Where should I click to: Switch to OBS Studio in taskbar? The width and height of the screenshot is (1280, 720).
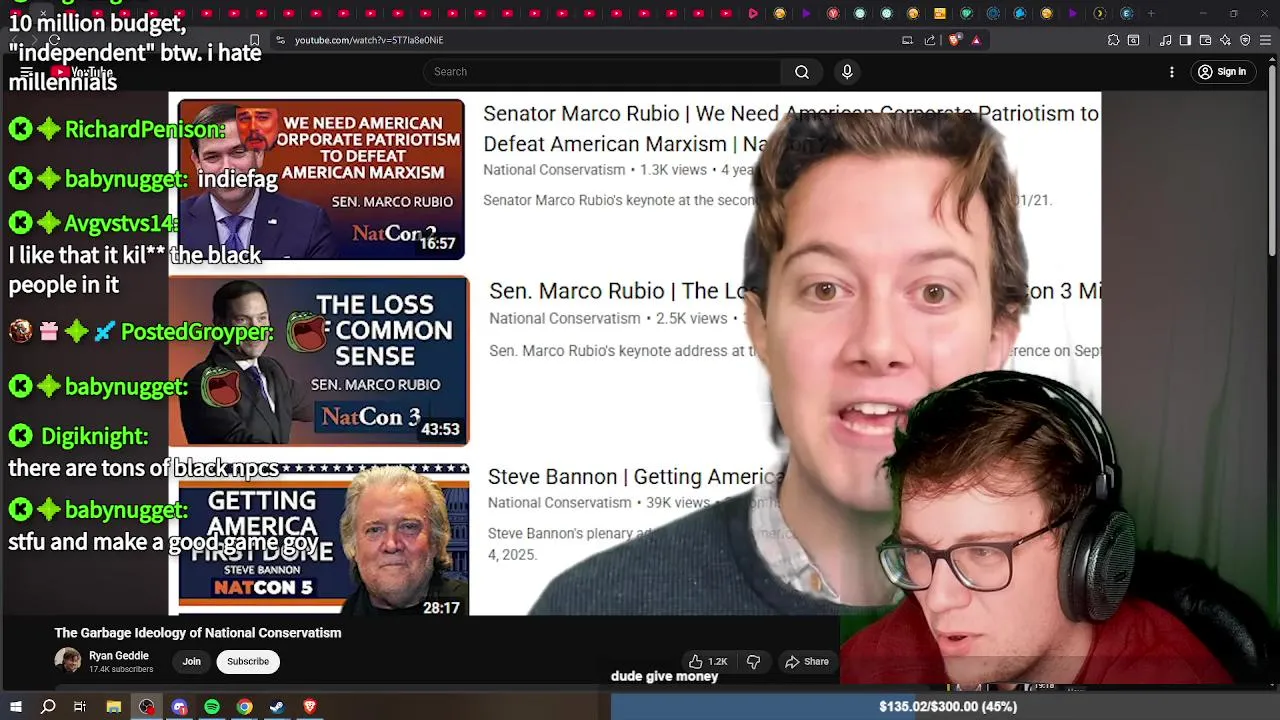147,707
